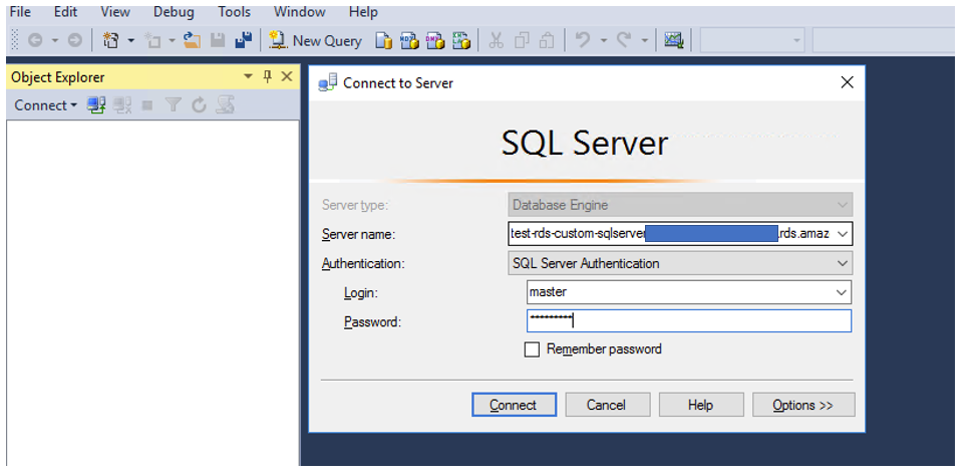
Task: Click the Connect button in the dialog
Action: pos(514,405)
